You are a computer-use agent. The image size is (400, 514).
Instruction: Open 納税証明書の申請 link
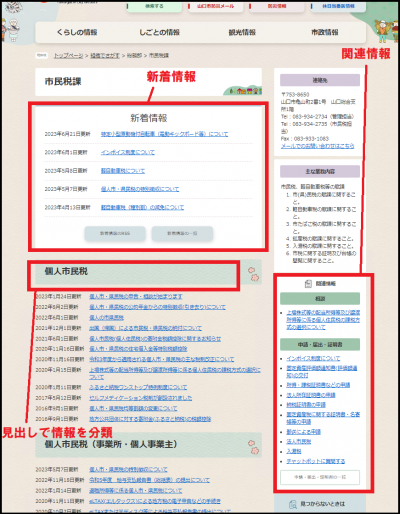306,405
